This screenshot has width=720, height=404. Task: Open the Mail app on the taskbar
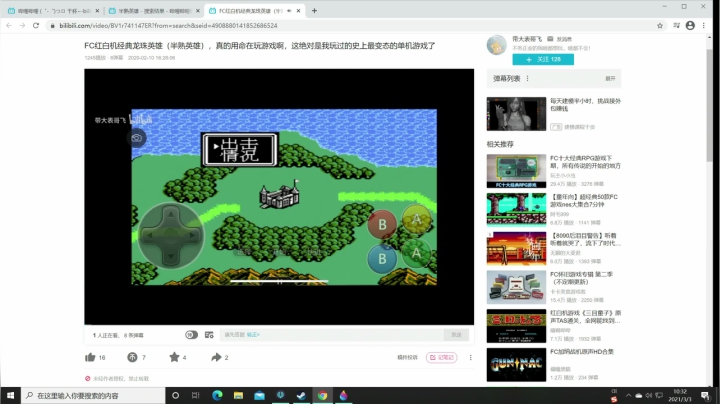click(259, 395)
